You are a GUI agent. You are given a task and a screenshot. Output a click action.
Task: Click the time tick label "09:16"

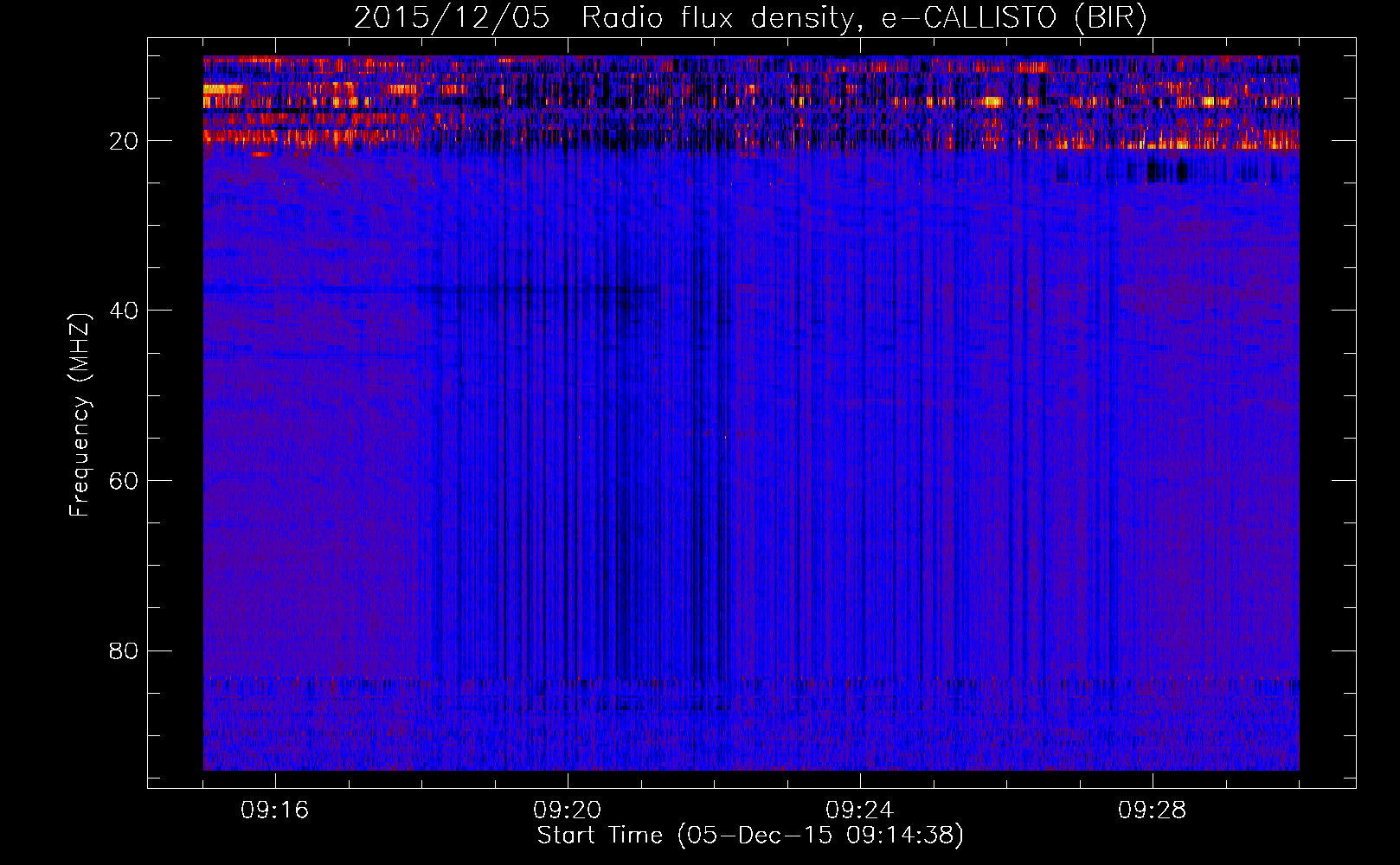(x=275, y=811)
